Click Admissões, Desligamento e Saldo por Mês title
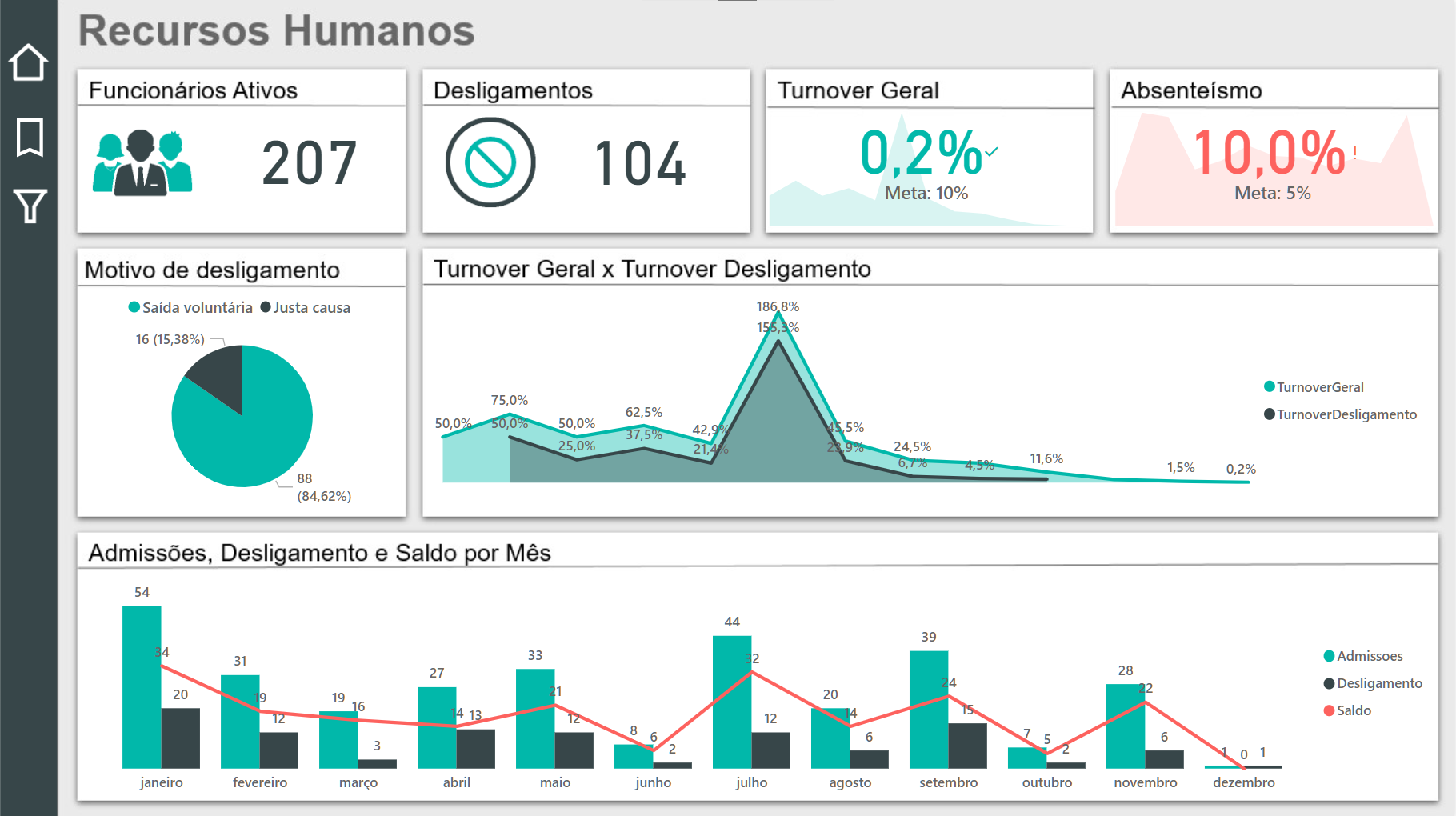The height and width of the screenshot is (816, 1456). pos(319,553)
